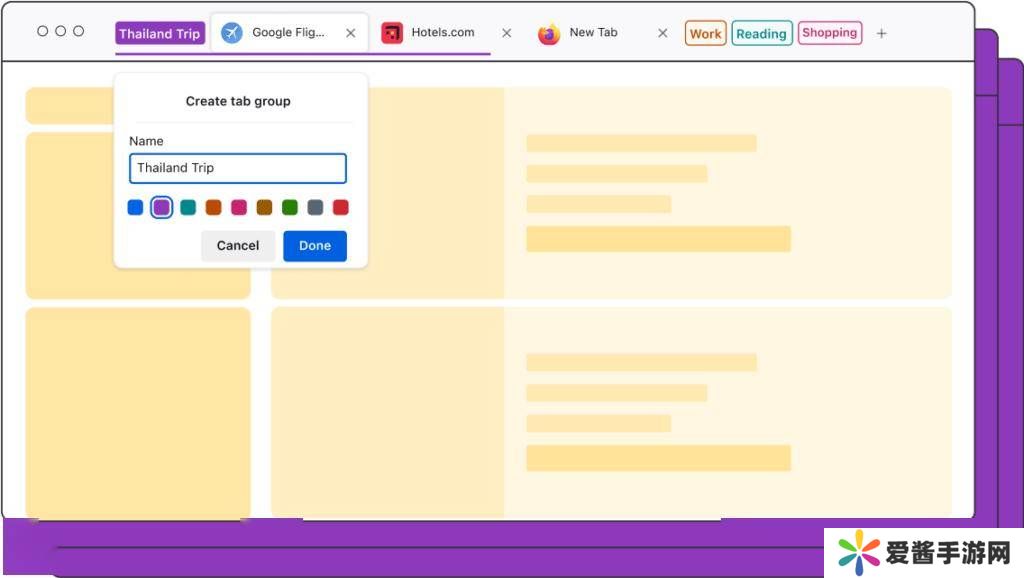
Task: Expand the collapsed Shopping tab group
Action: (x=829, y=33)
